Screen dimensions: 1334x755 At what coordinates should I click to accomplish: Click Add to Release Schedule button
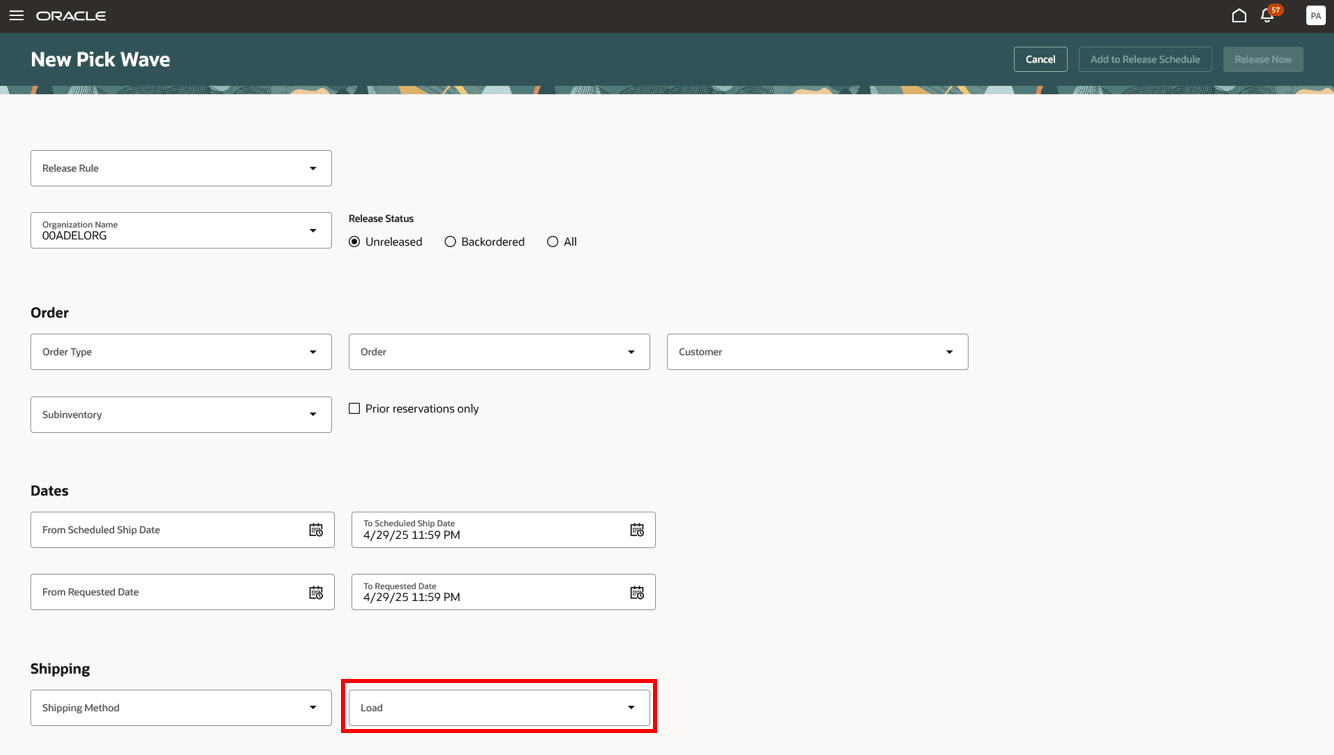(1145, 59)
